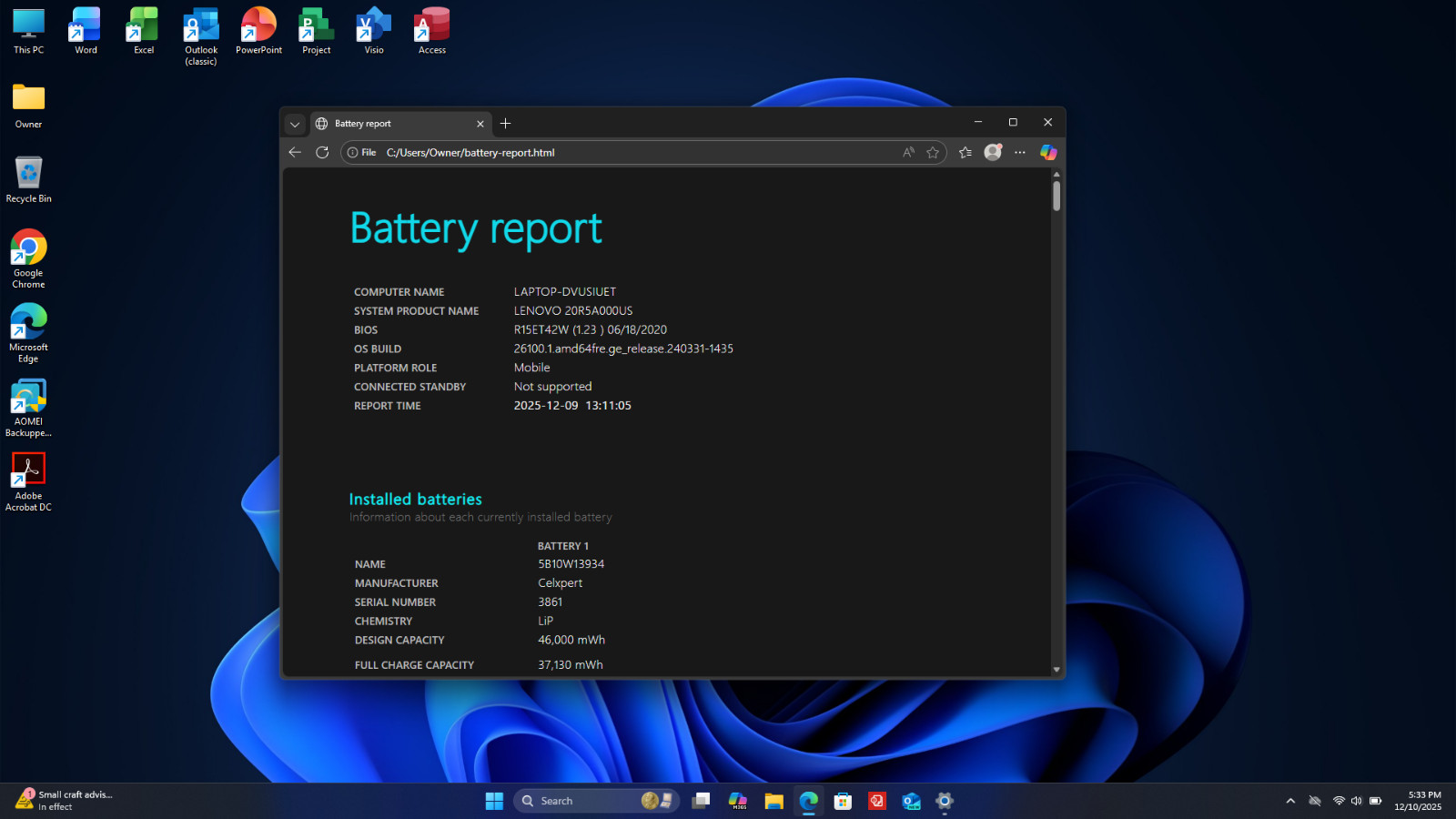
Task: Open Microsoft Edge desktop shortcut
Action: (x=28, y=334)
